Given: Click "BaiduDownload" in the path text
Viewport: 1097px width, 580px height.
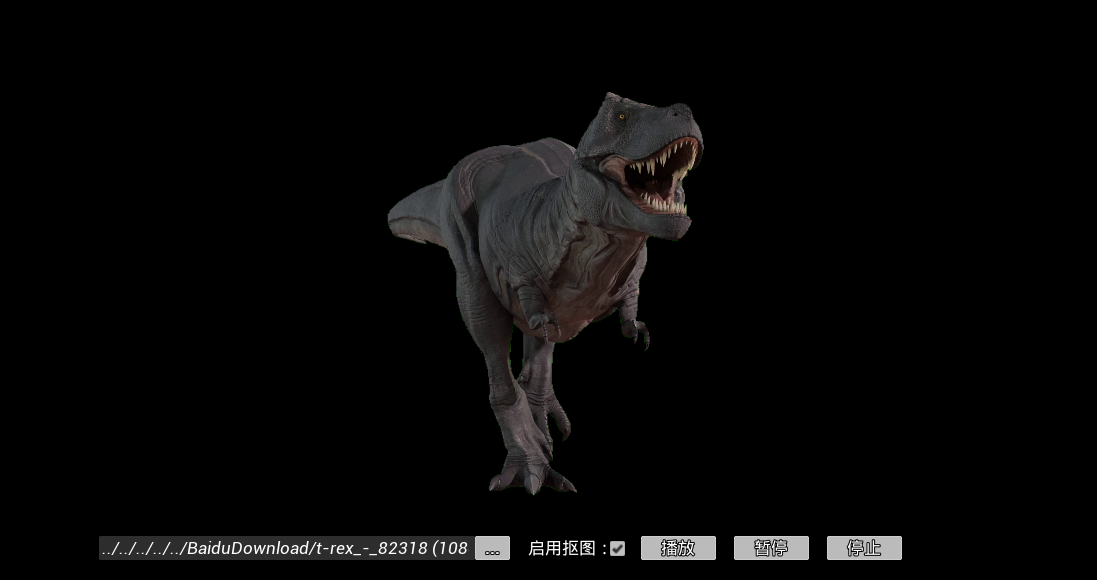Looking at the screenshot, I should (x=248, y=548).
